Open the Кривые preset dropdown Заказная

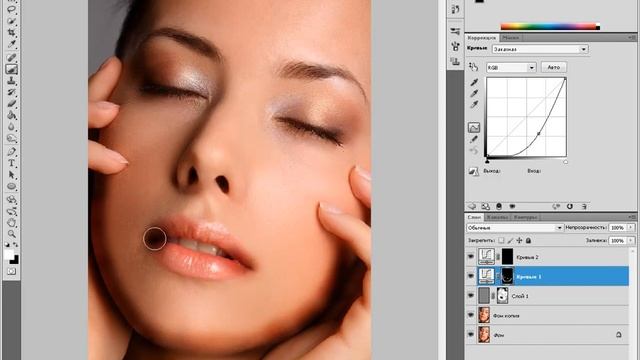tap(540, 49)
